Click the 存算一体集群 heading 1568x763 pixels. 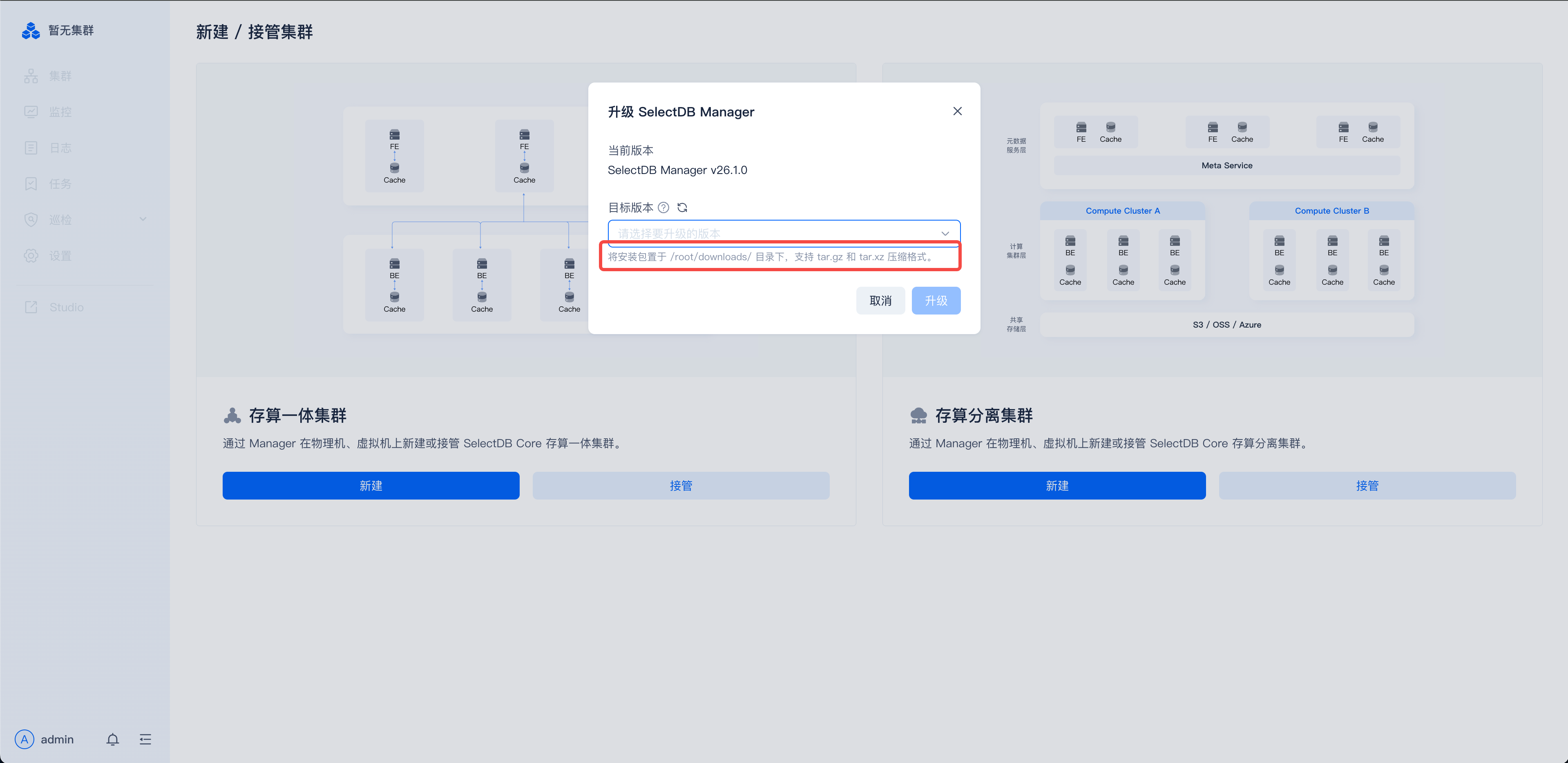pos(298,415)
